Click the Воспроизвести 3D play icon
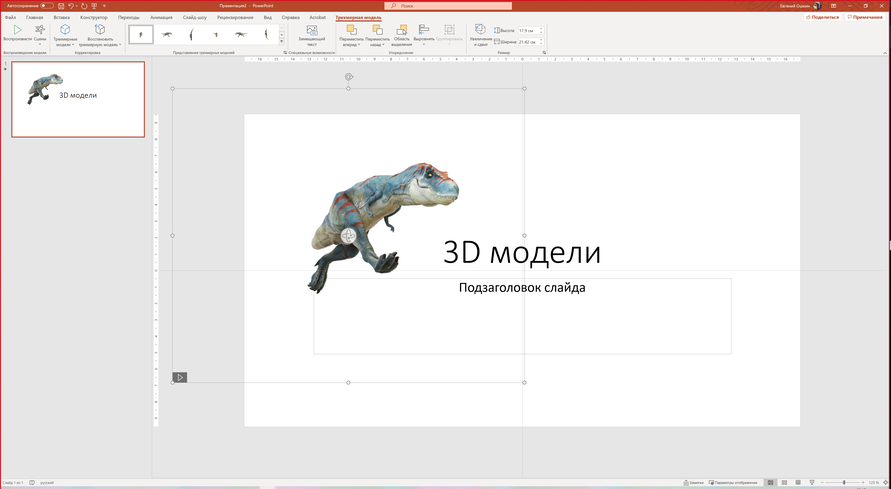The width and height of the screenshot is (891, 489). [x=16, y=31]
